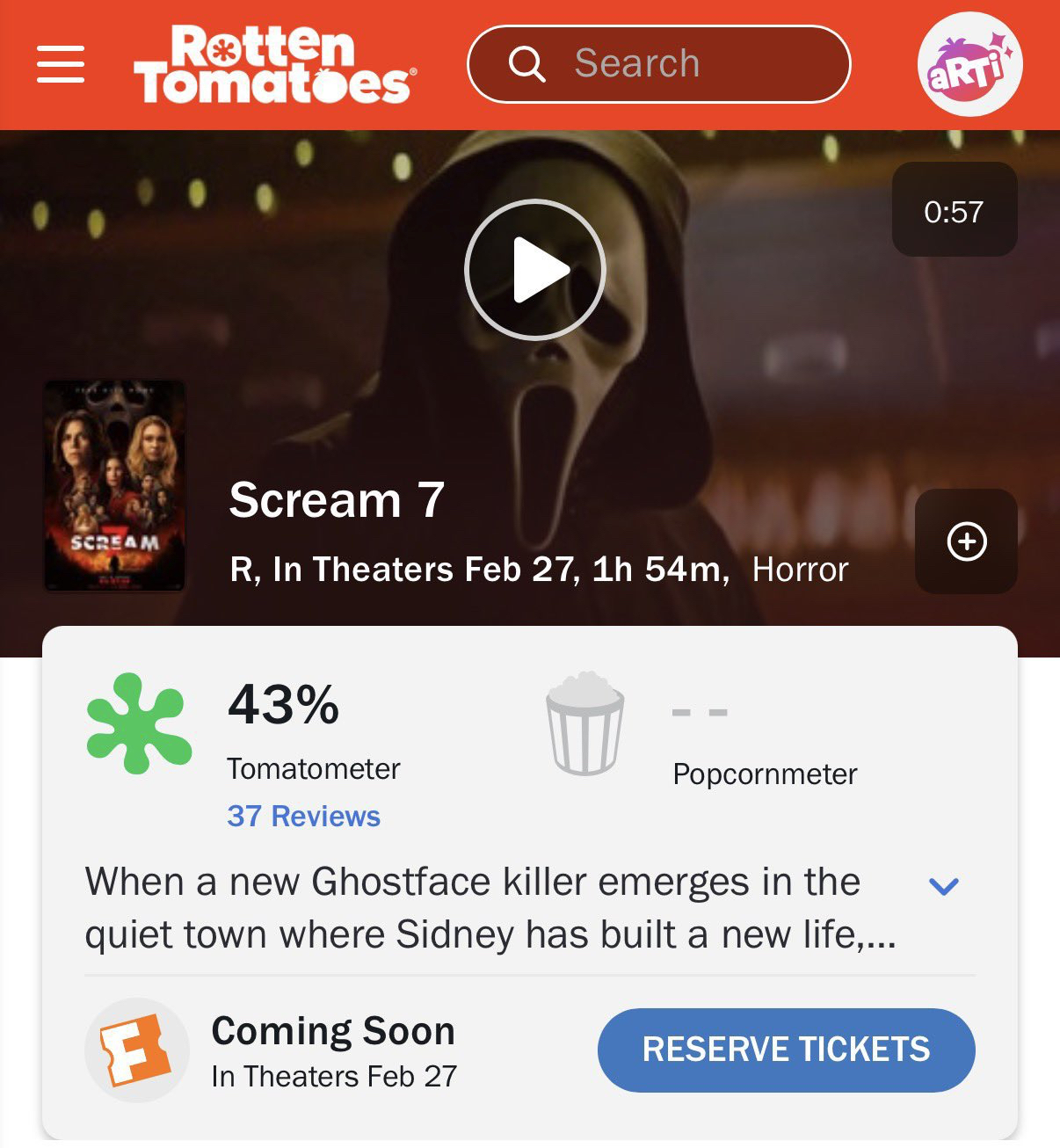Open the hamburger navigation menu

click(61, 64)
